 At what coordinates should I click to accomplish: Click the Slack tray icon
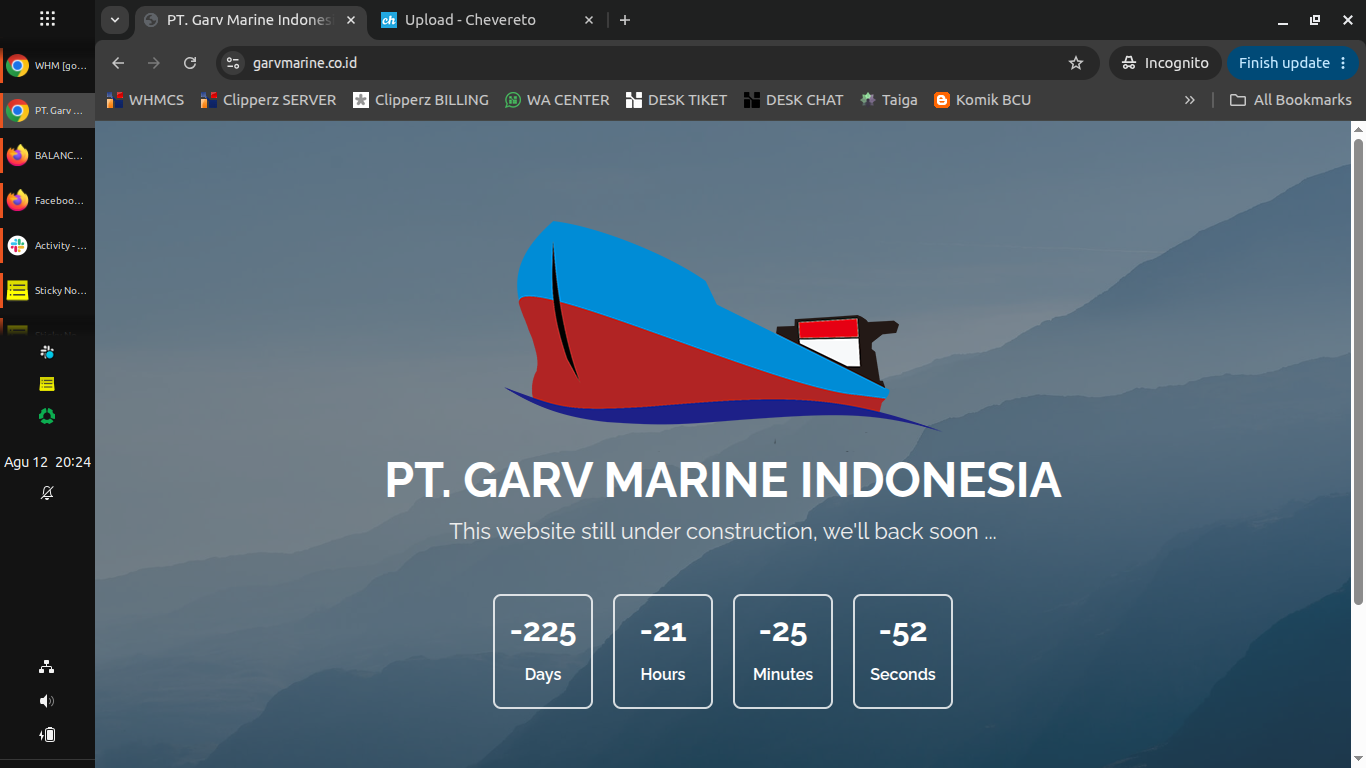[47, 352]
